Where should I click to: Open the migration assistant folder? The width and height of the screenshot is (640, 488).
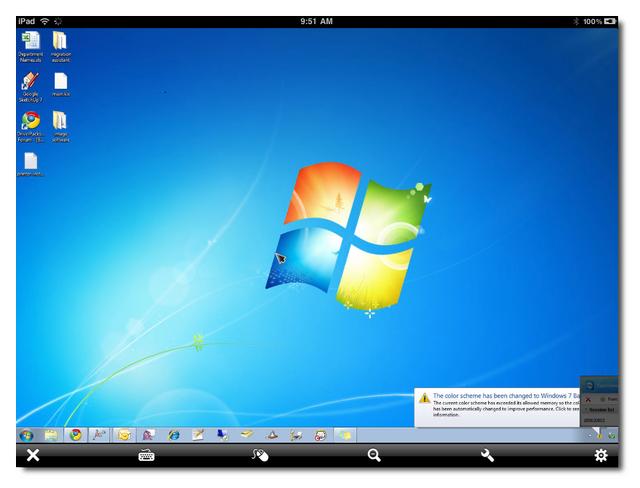pyautogui.click(x=60, y=47)
